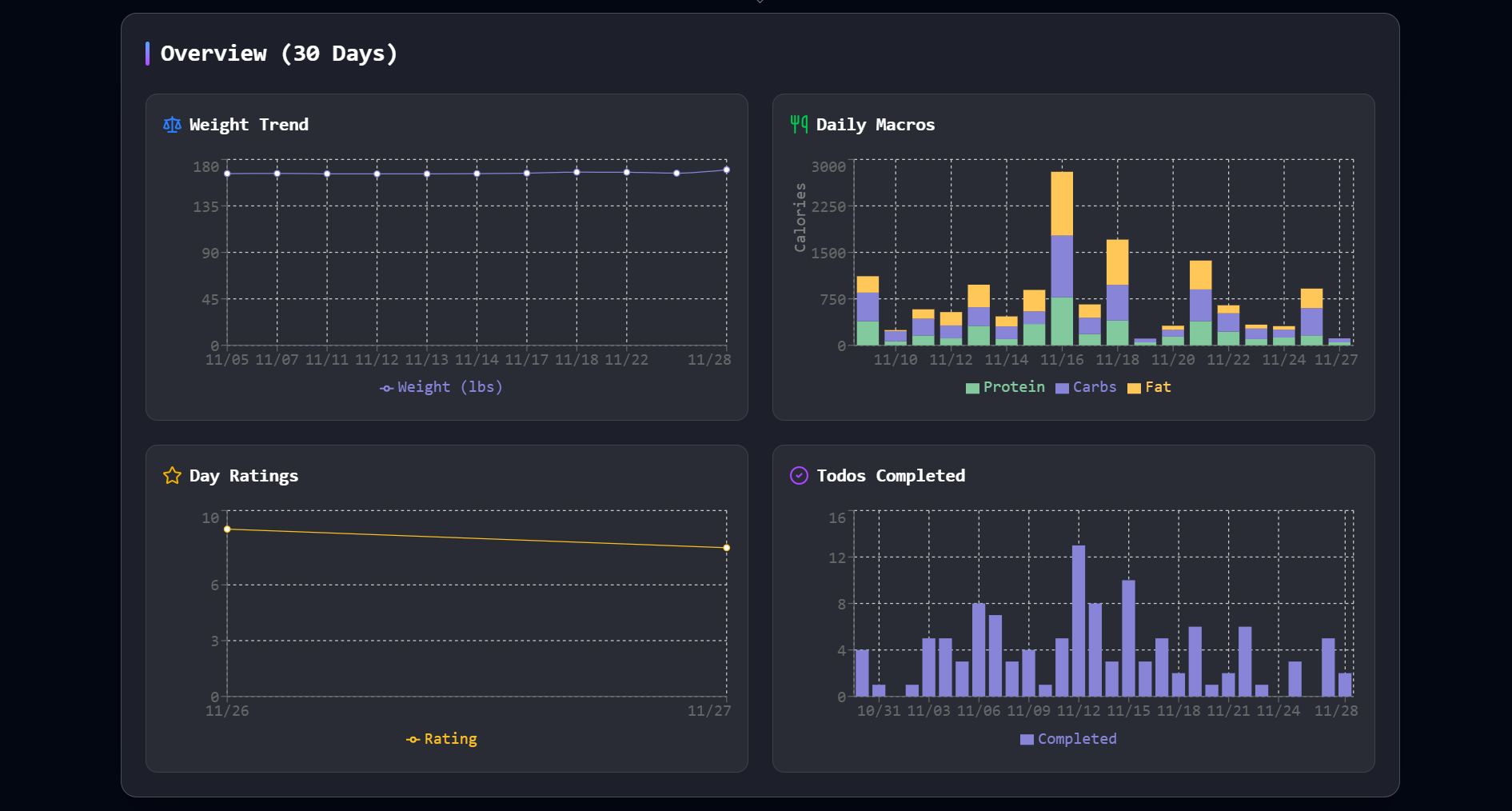Image resolution: width=1512 pixels, height=811 pixels.
Task: Toggle the Rating legend under Day Ratings
Action: (x=441, y=738)
